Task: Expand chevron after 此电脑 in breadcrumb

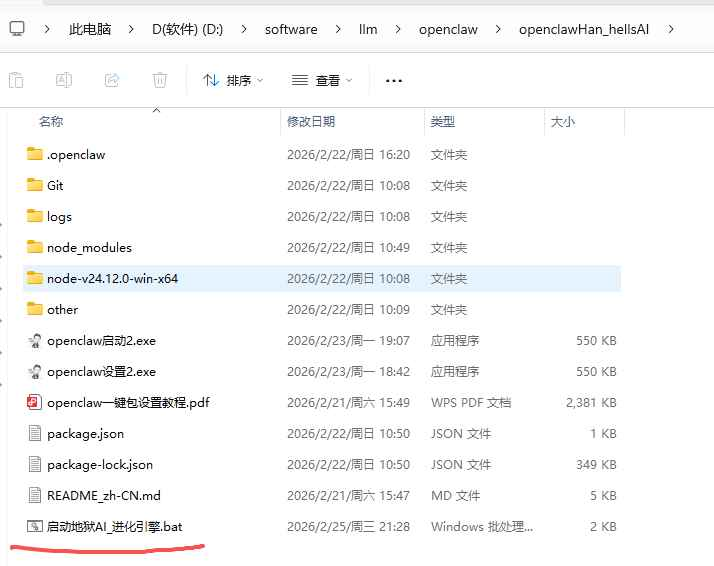Action: (131, 29)
